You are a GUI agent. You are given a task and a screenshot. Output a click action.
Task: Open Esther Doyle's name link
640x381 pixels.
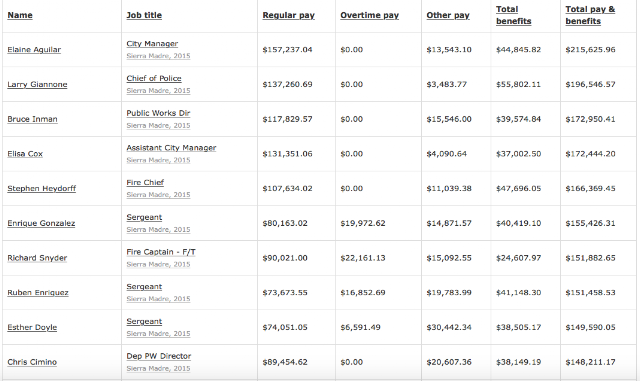(x=32, y=327)
